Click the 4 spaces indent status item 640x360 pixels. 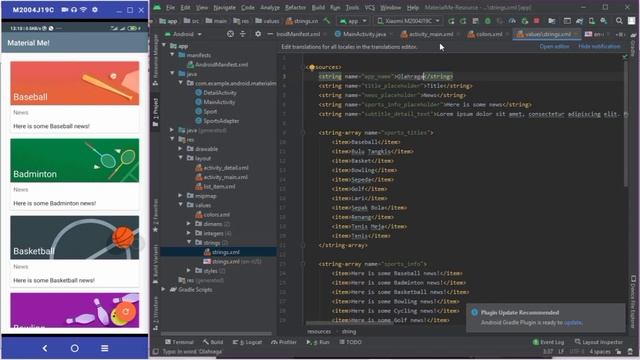[x=600, y=351]
